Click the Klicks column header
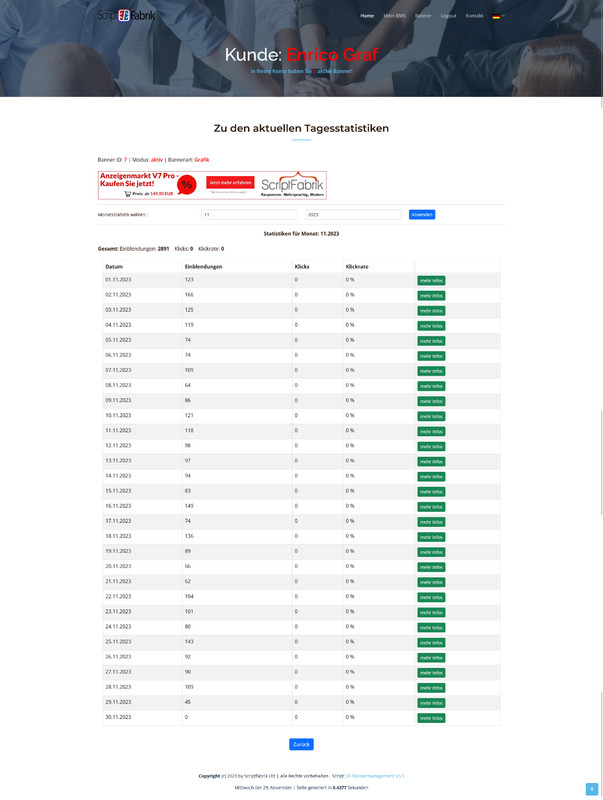Viewport: 603px width, 800px height. [302, 267]
